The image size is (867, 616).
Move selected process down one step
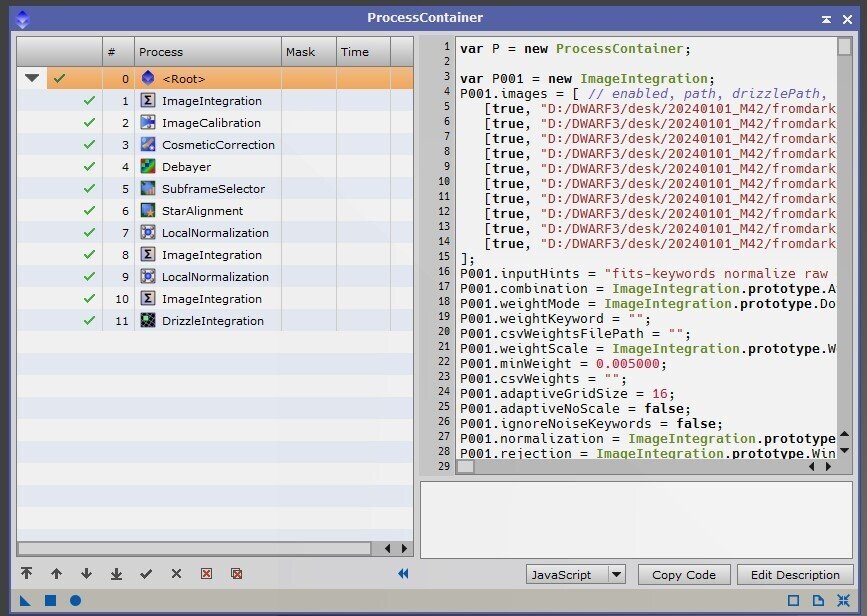point(86,573)
